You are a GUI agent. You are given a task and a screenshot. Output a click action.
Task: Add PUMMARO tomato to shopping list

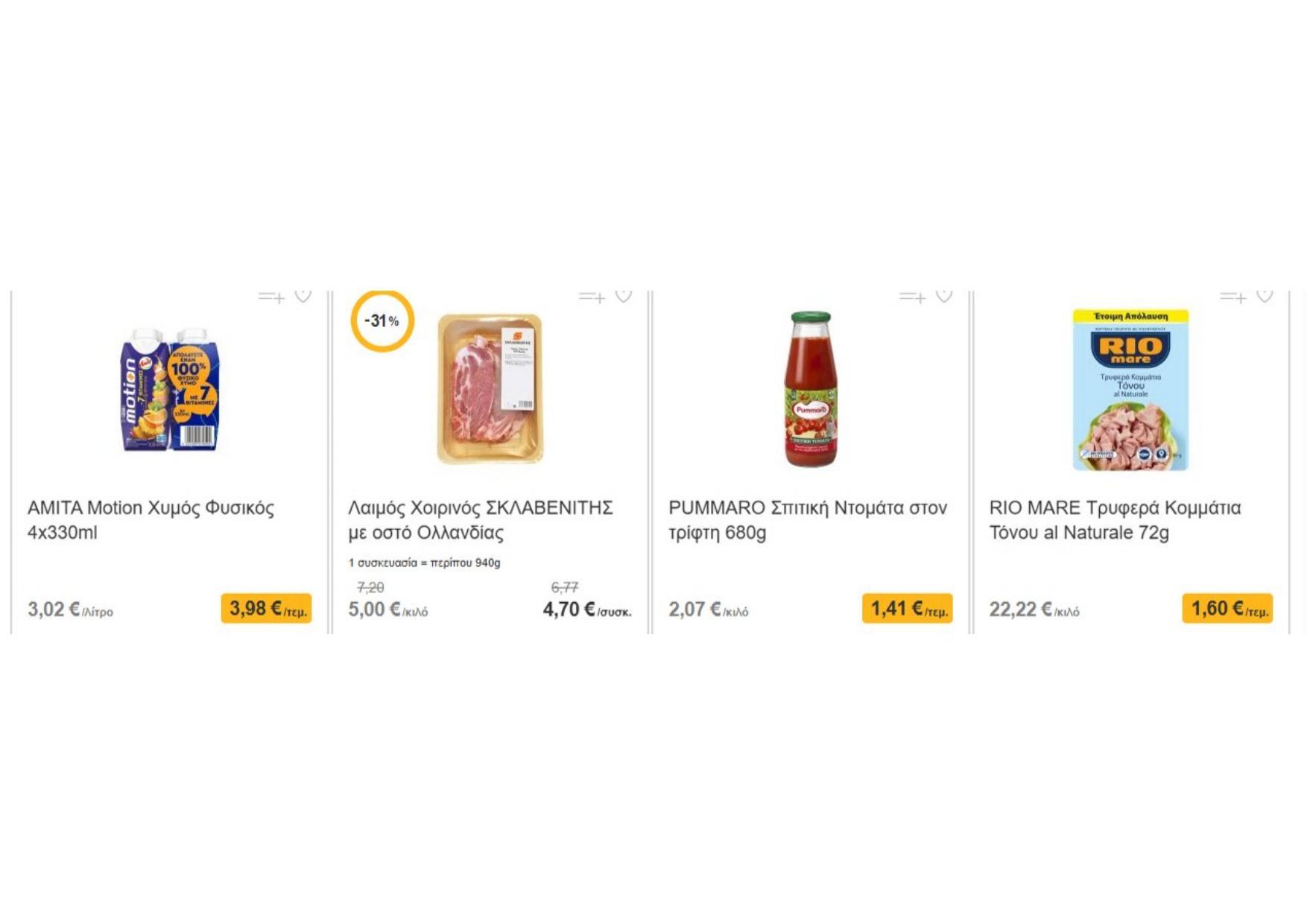point(913,297)
